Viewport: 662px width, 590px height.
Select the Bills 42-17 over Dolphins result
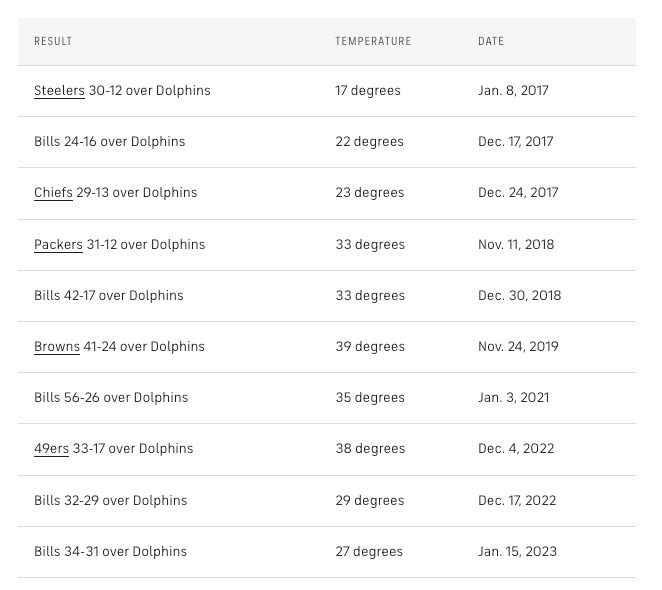coord(109,295)
